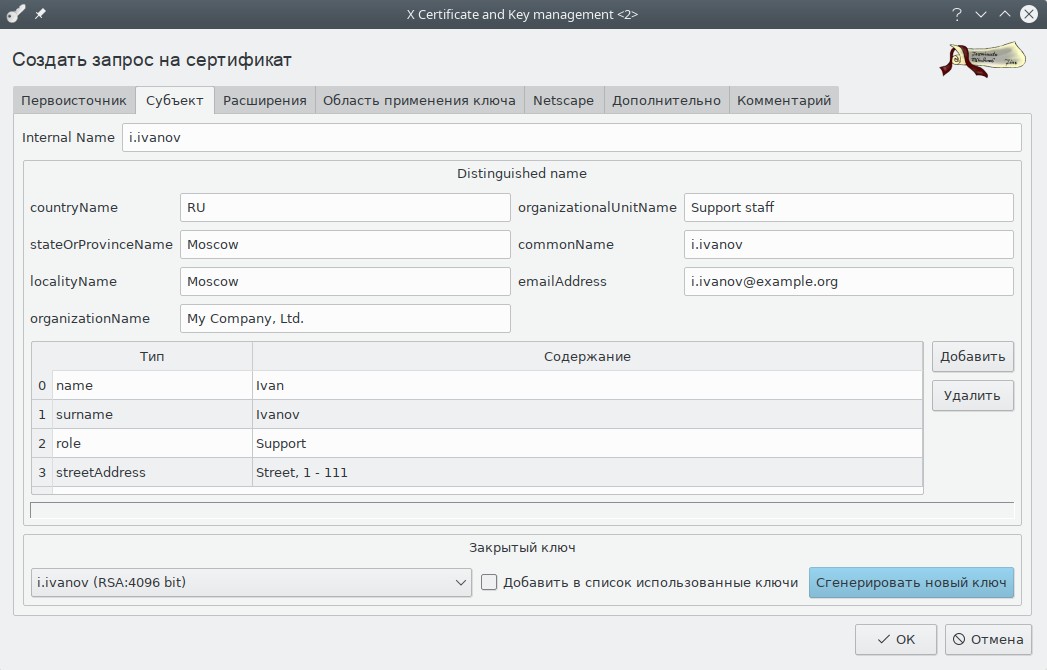This screenshot has height=670, width=1047.
Task: Click the Internal Name input field
Action: (x=571, y=138)
